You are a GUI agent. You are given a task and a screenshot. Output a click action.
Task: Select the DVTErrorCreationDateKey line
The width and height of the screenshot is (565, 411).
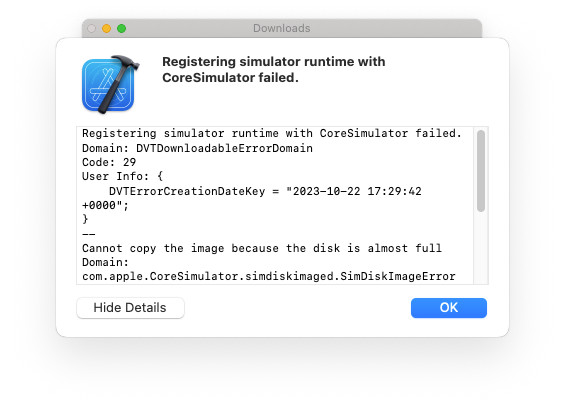point(265,191)
